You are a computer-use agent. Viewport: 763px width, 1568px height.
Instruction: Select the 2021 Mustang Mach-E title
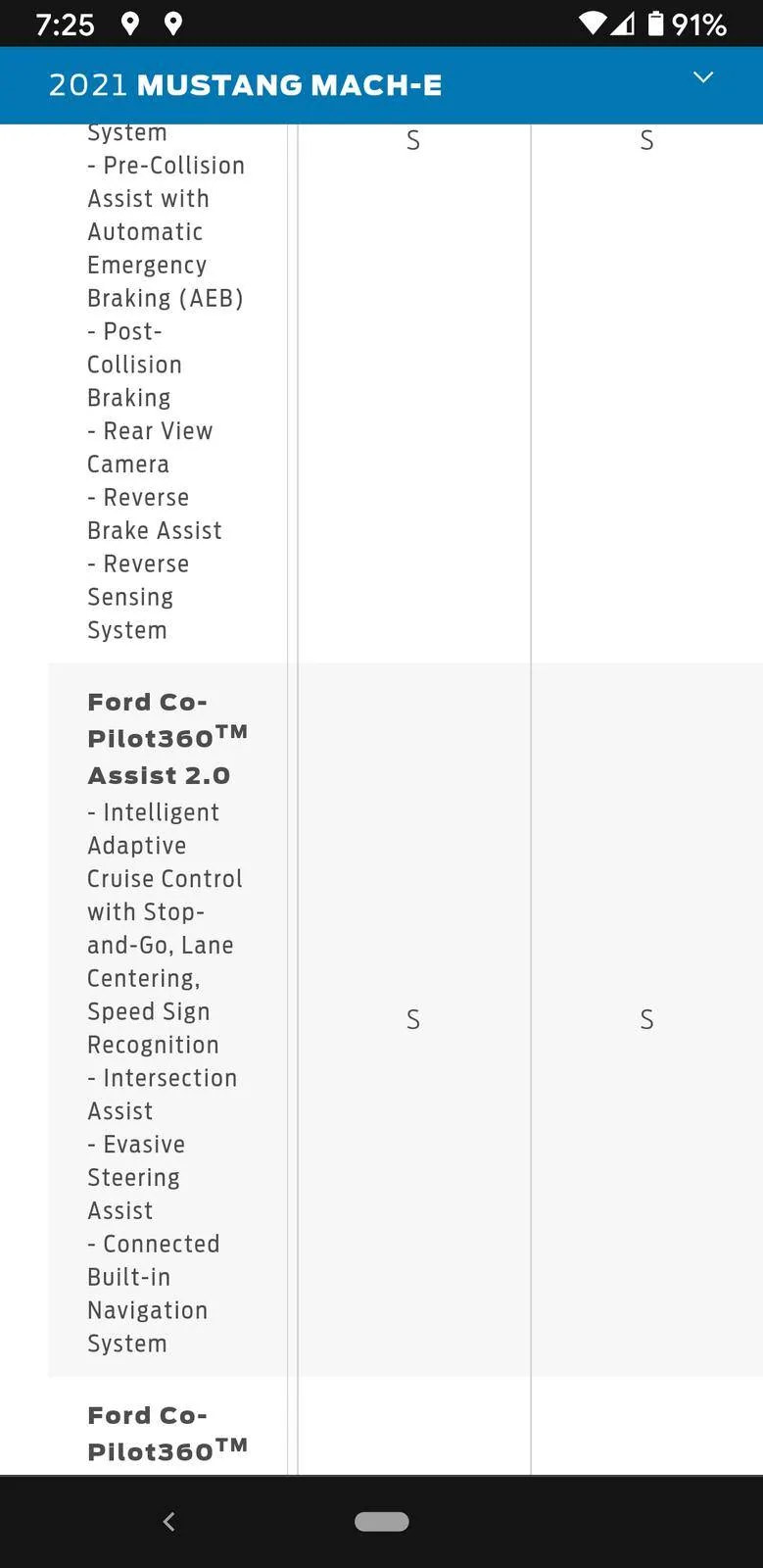245,85
